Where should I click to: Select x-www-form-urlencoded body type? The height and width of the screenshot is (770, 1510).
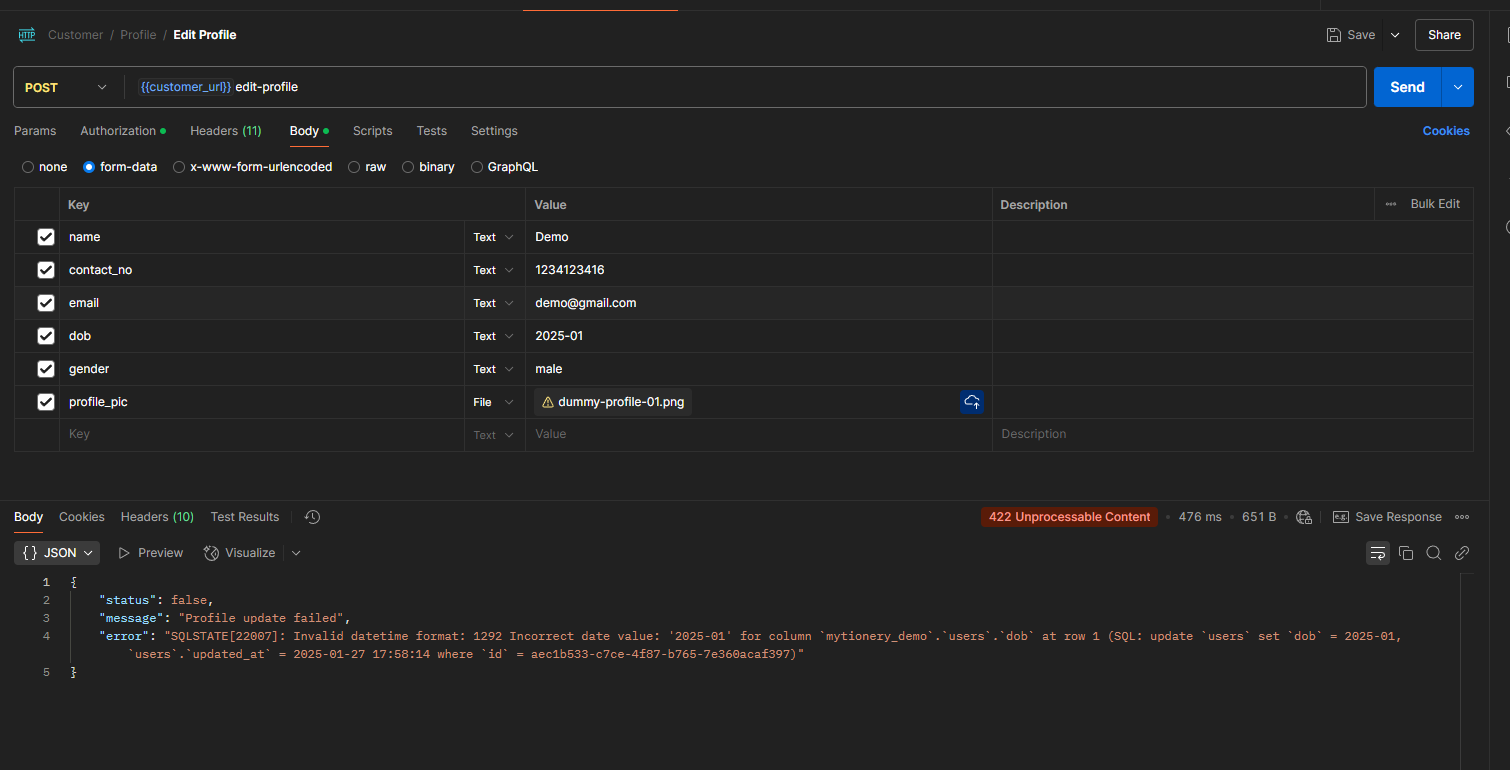click(x=179, y=167)
